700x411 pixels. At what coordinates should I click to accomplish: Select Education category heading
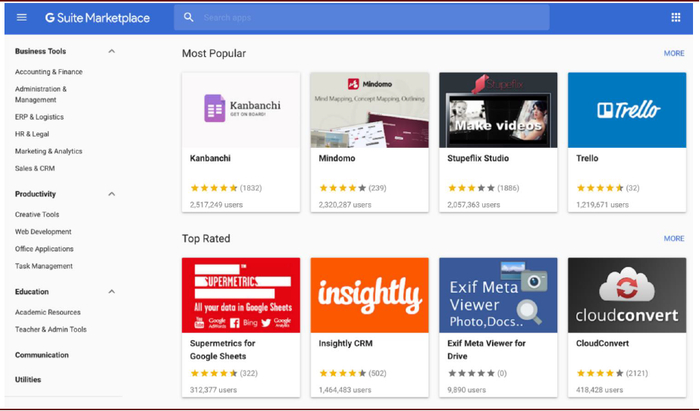32,292
